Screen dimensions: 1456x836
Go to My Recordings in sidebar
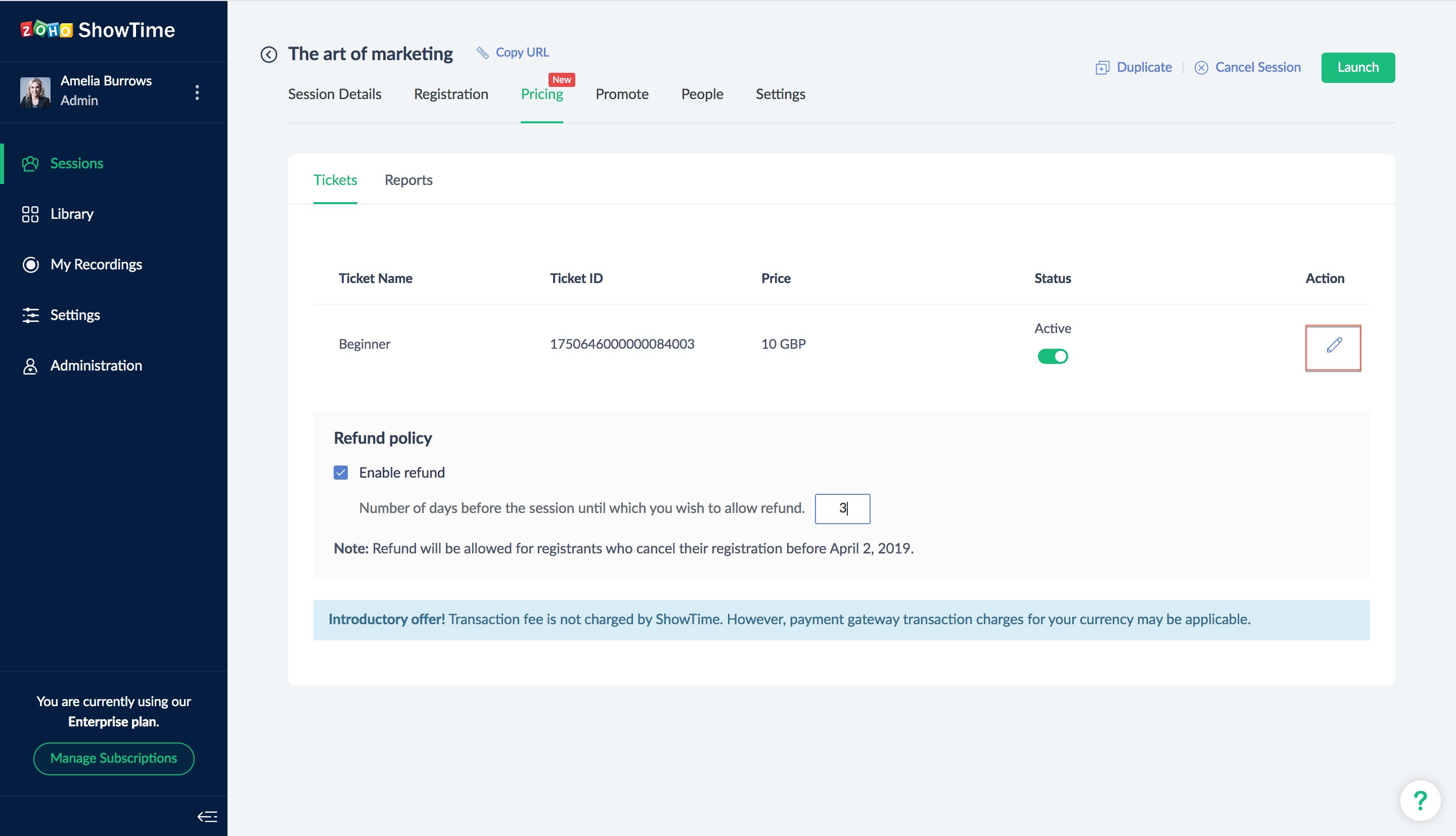(96, 265)
